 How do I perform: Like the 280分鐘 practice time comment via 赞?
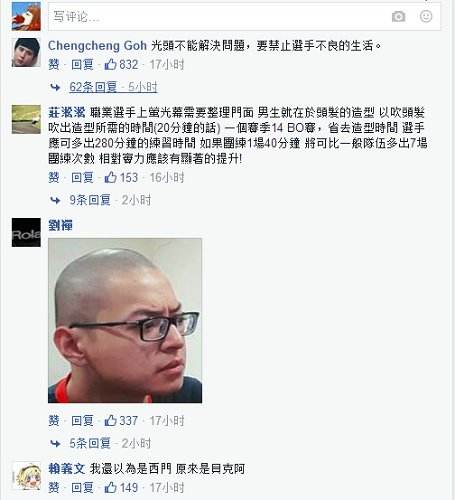[54, 177]
